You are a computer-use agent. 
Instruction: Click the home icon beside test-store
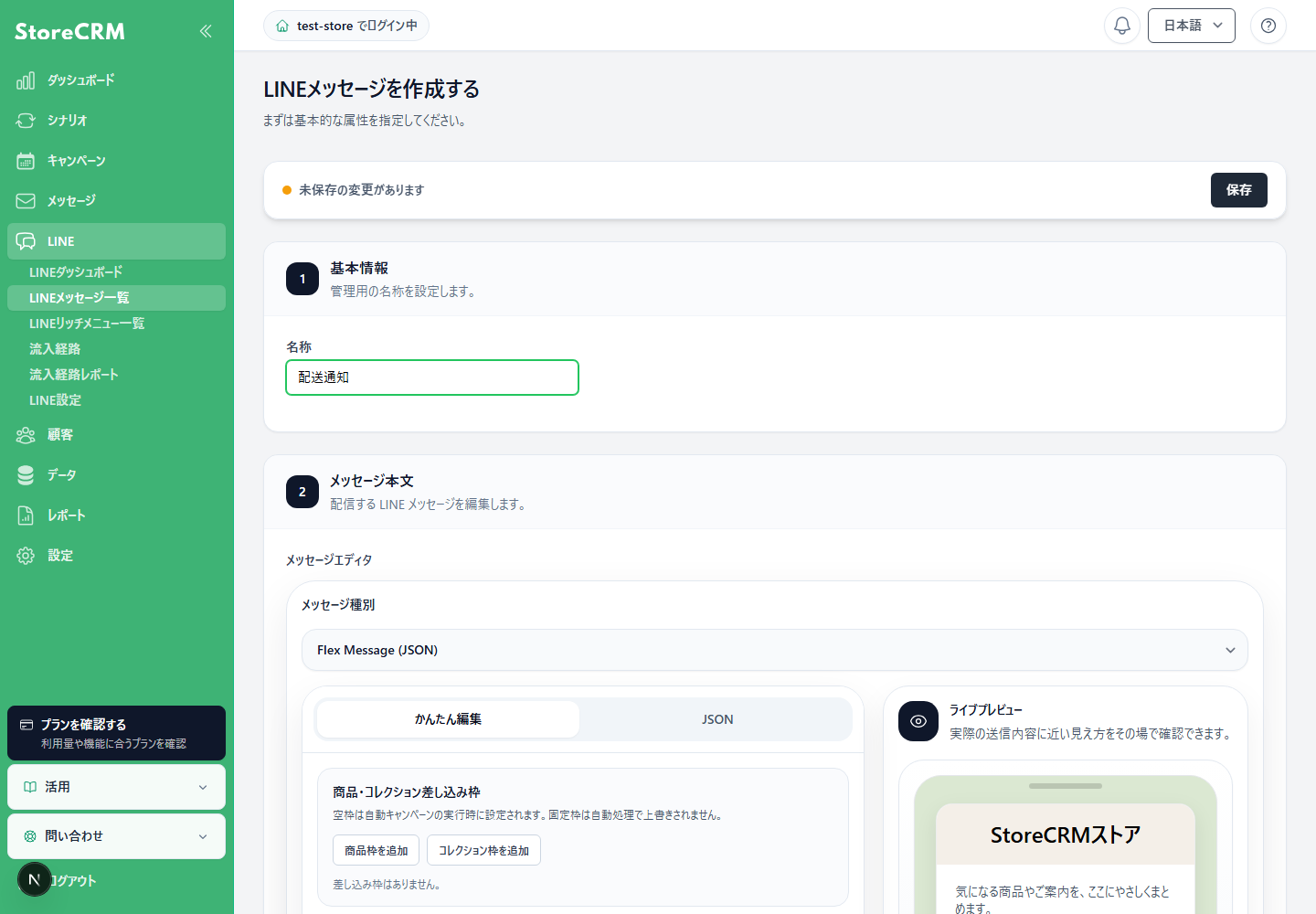[282, 26]
